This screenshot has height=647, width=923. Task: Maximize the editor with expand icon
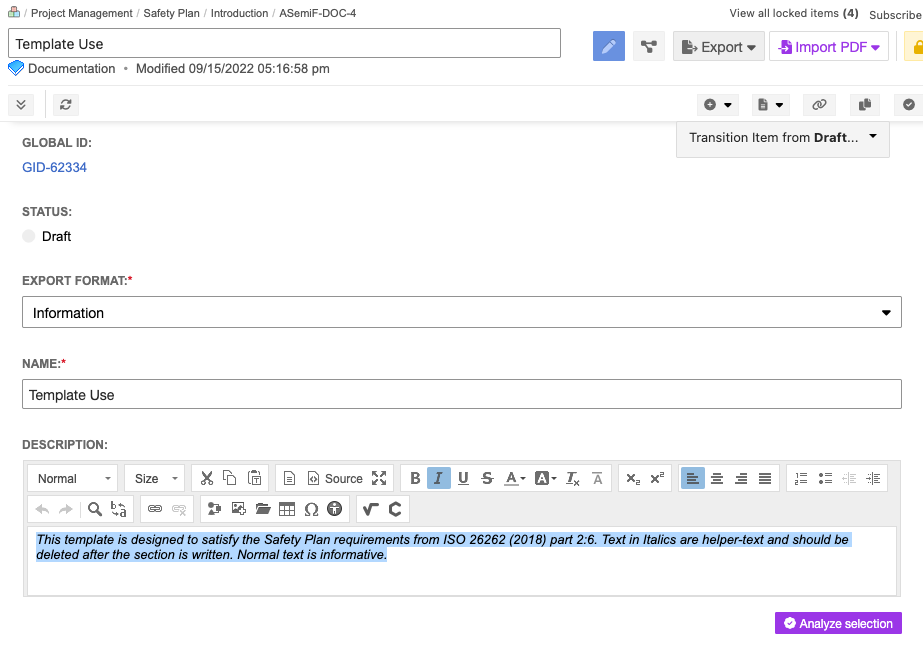pyautogui.click(x=379, y=479)
